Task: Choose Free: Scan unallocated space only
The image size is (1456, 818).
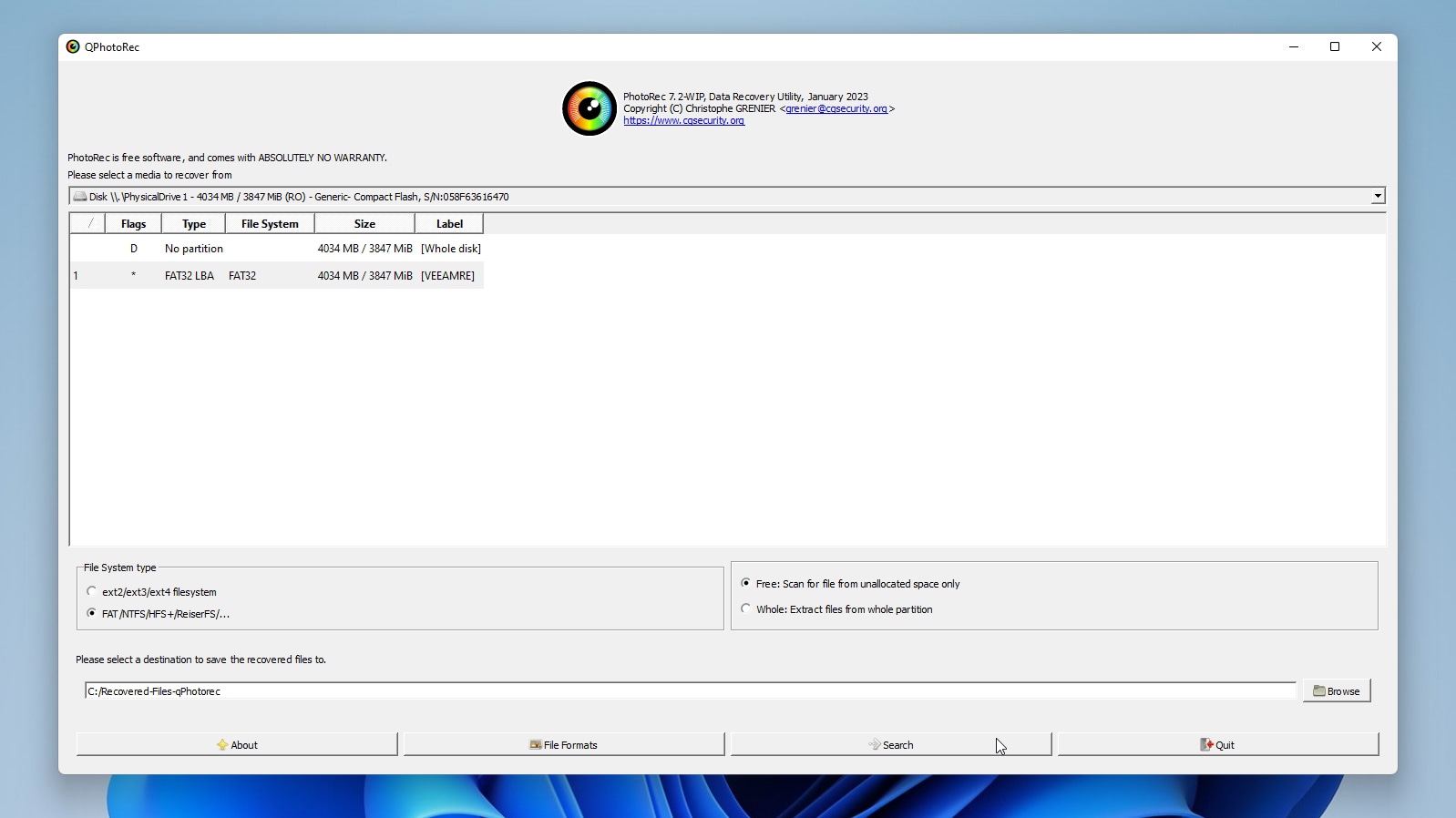Action: [x=746, y=584]
